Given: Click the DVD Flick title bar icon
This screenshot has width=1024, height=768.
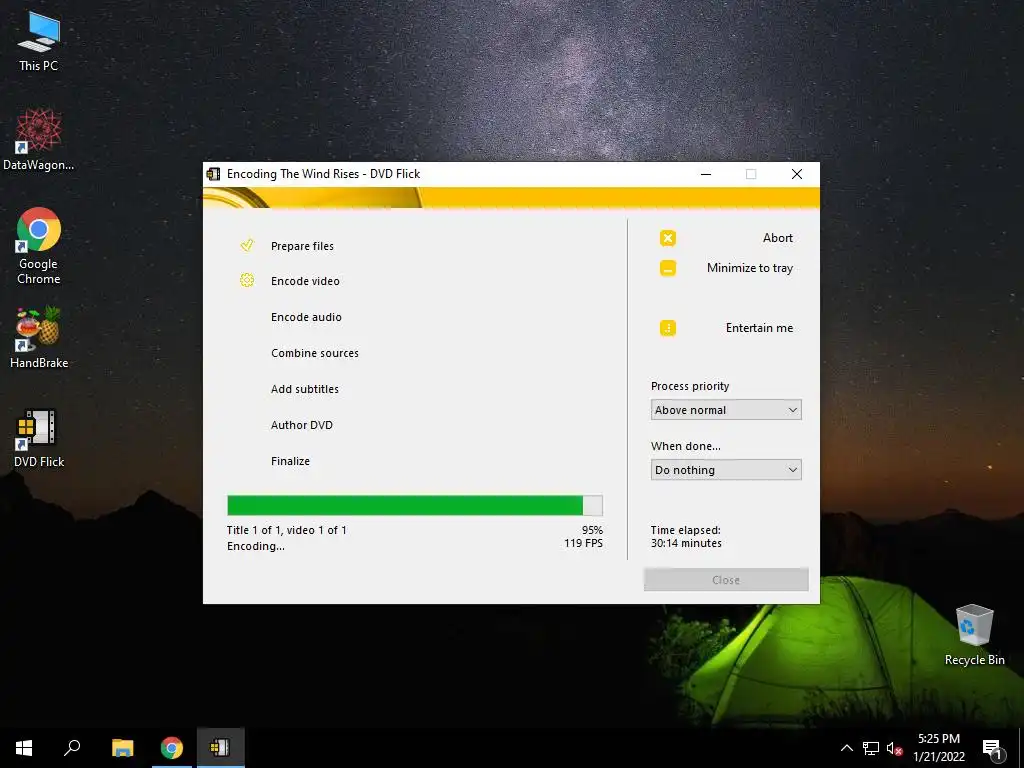Looking at the screenshot, I should (x=213, y=174).
